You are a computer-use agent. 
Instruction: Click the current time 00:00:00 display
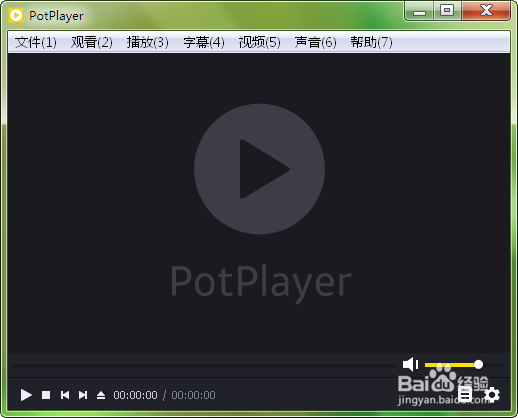(135, 395)
